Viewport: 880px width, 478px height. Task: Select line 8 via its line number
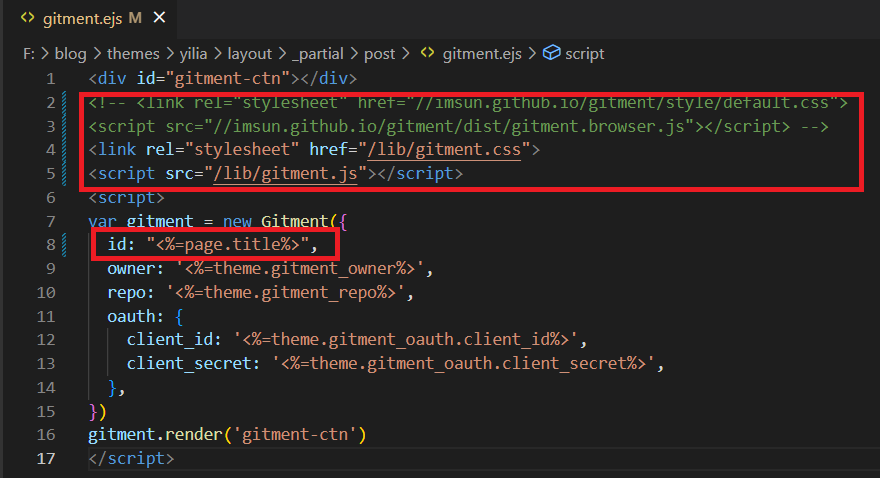[49, 244]
